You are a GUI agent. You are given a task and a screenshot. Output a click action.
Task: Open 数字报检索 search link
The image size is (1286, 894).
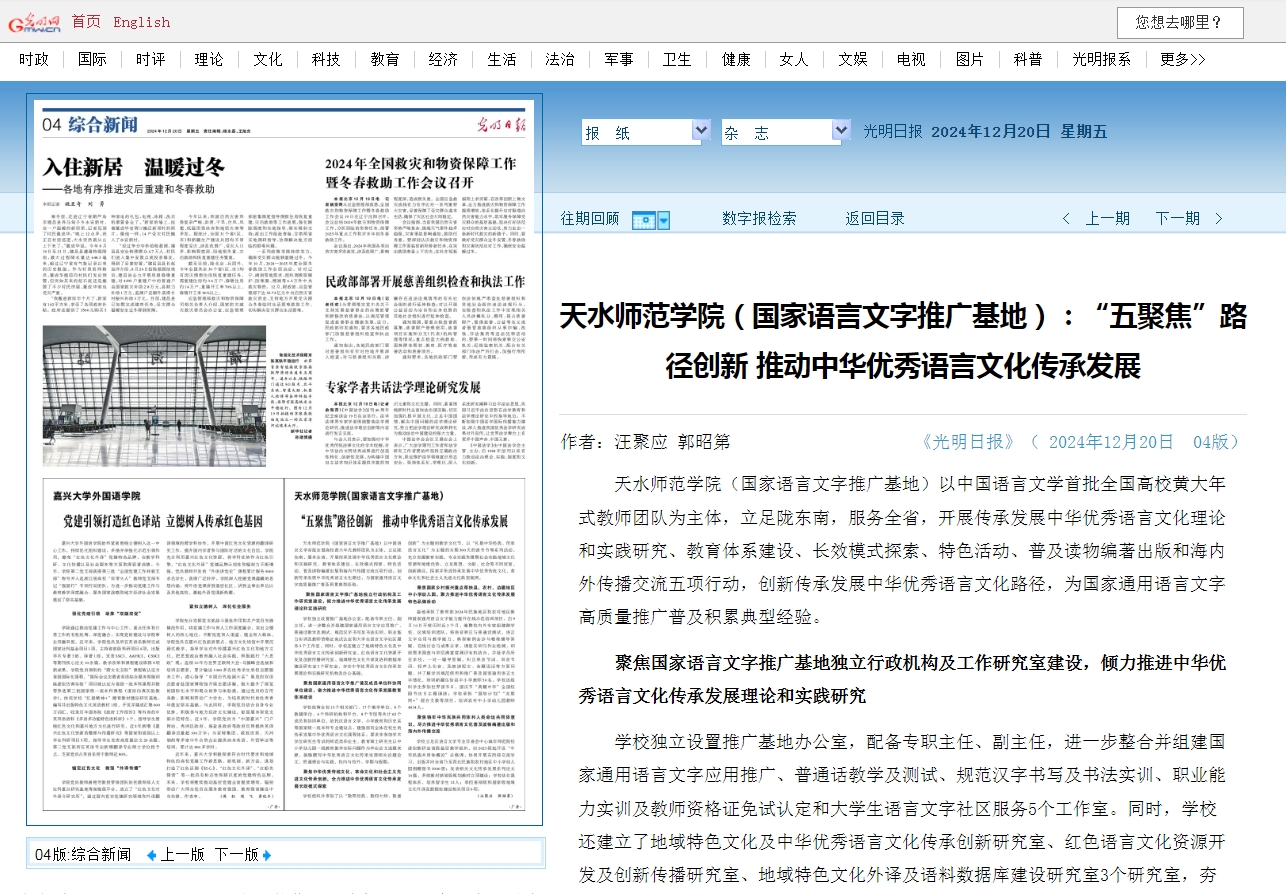click(759, 219)
